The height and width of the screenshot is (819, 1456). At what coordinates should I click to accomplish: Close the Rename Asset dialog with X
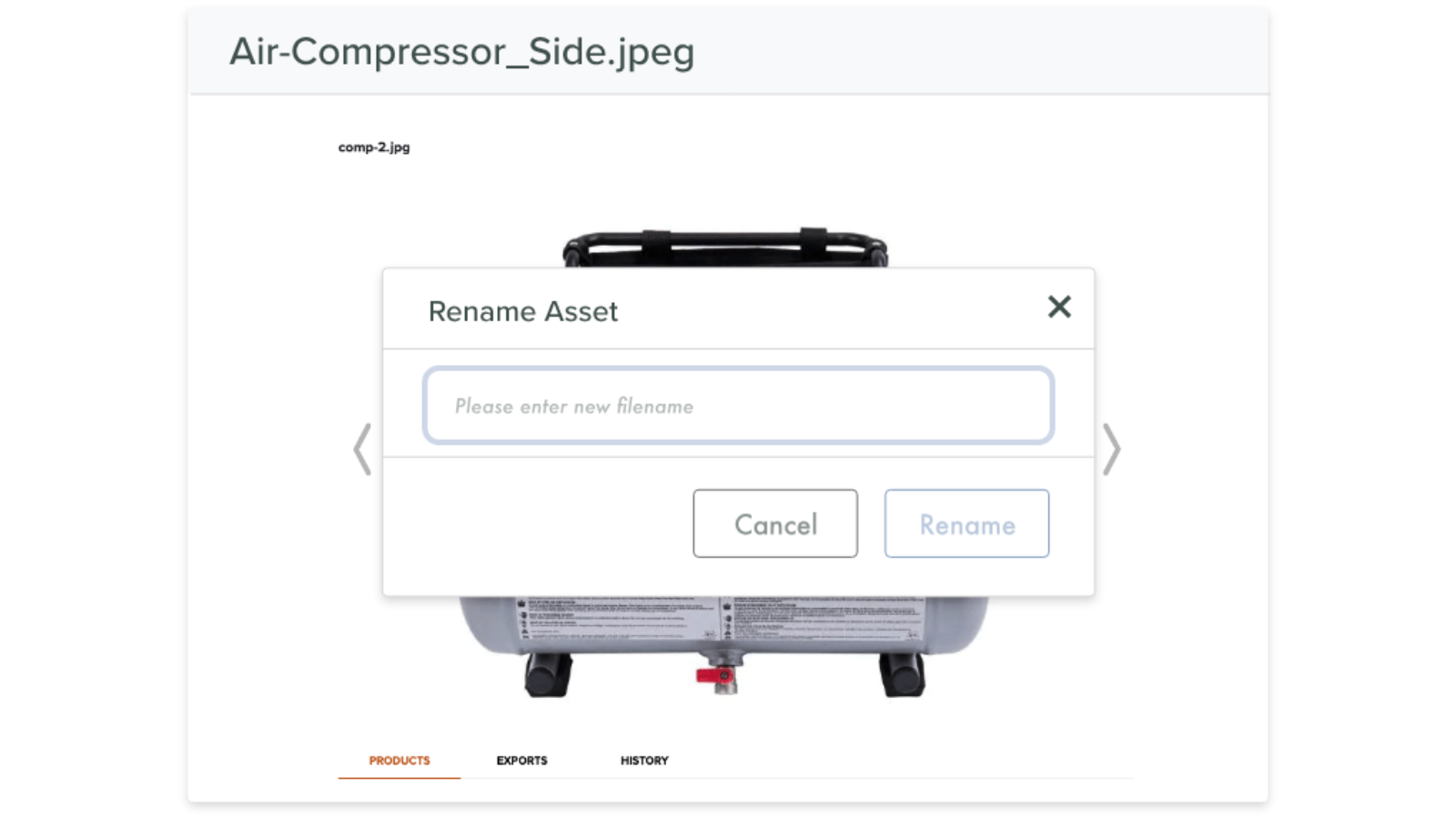point(1058,307)
